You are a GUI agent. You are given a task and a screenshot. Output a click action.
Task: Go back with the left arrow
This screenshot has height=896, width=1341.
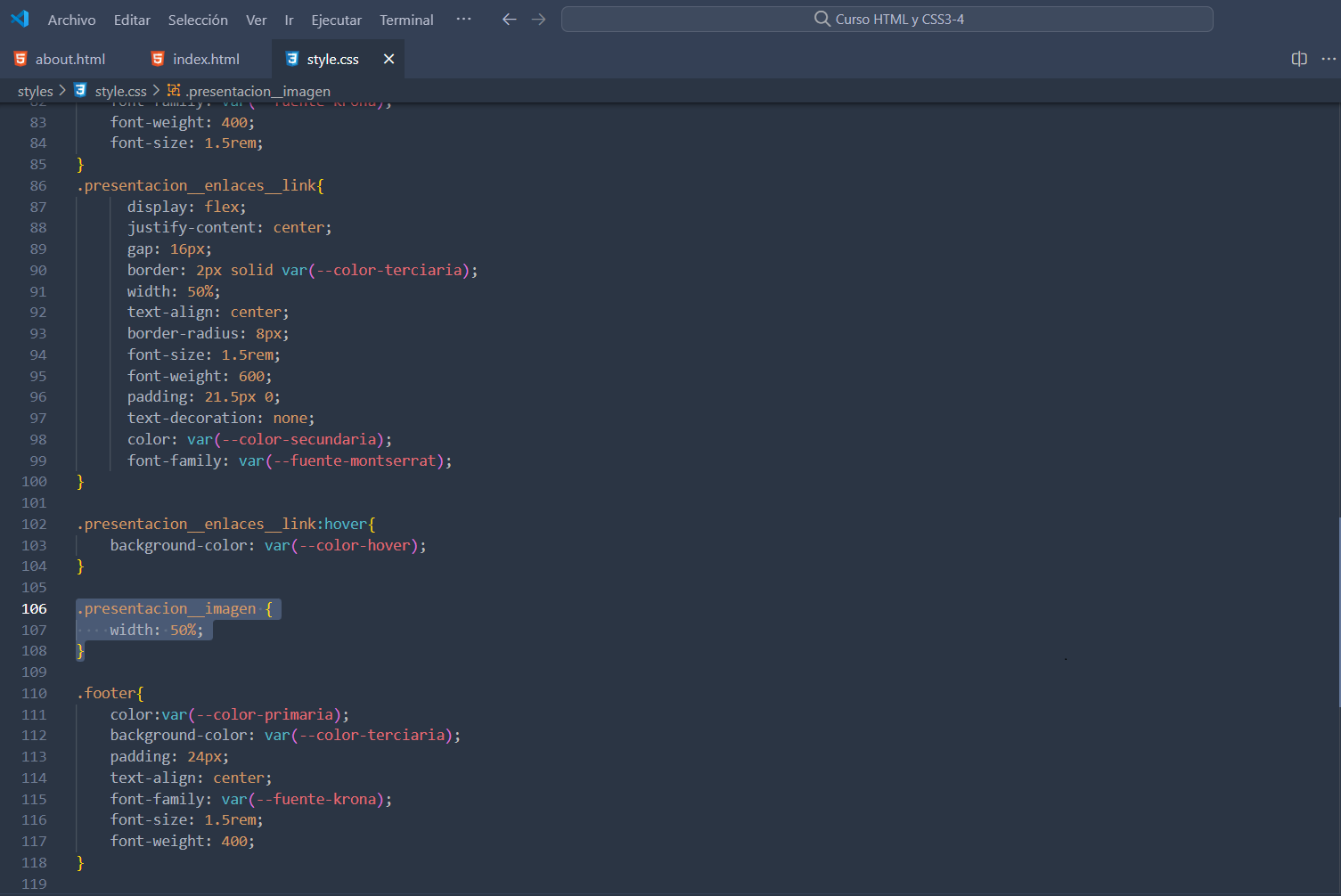pyautogui.click(x=509, y=19)
